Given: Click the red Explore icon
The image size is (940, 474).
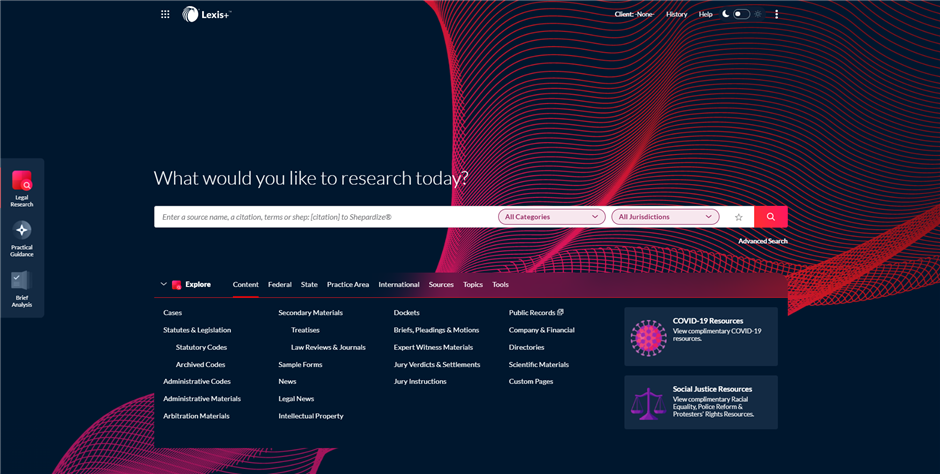Looking at the screenshot, I should click(x=176, y=285).
